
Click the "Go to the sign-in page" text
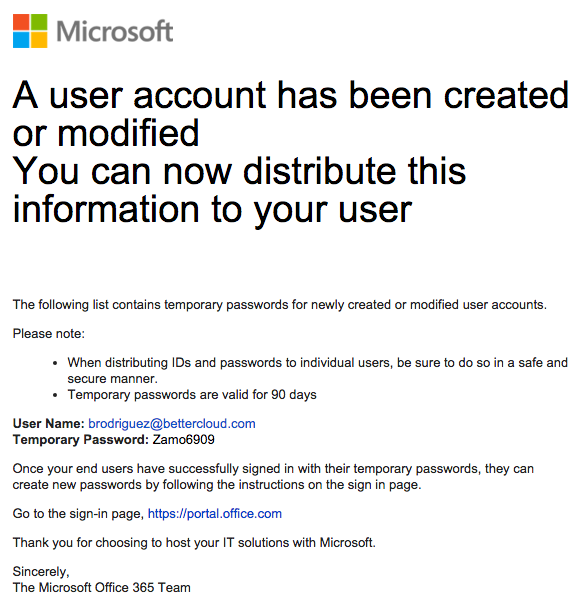point(78,513)
